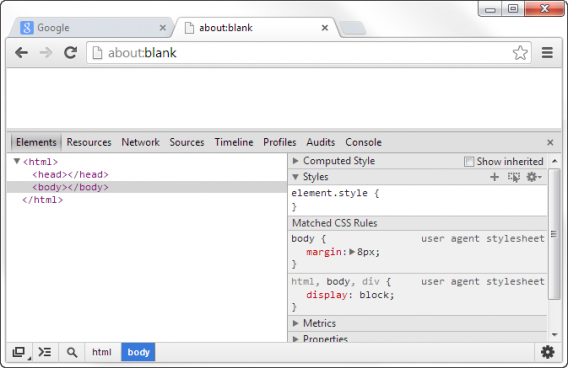Click the first user agent stylesheet label
This screenshot has width=568, height=368.
pos(483,239)
